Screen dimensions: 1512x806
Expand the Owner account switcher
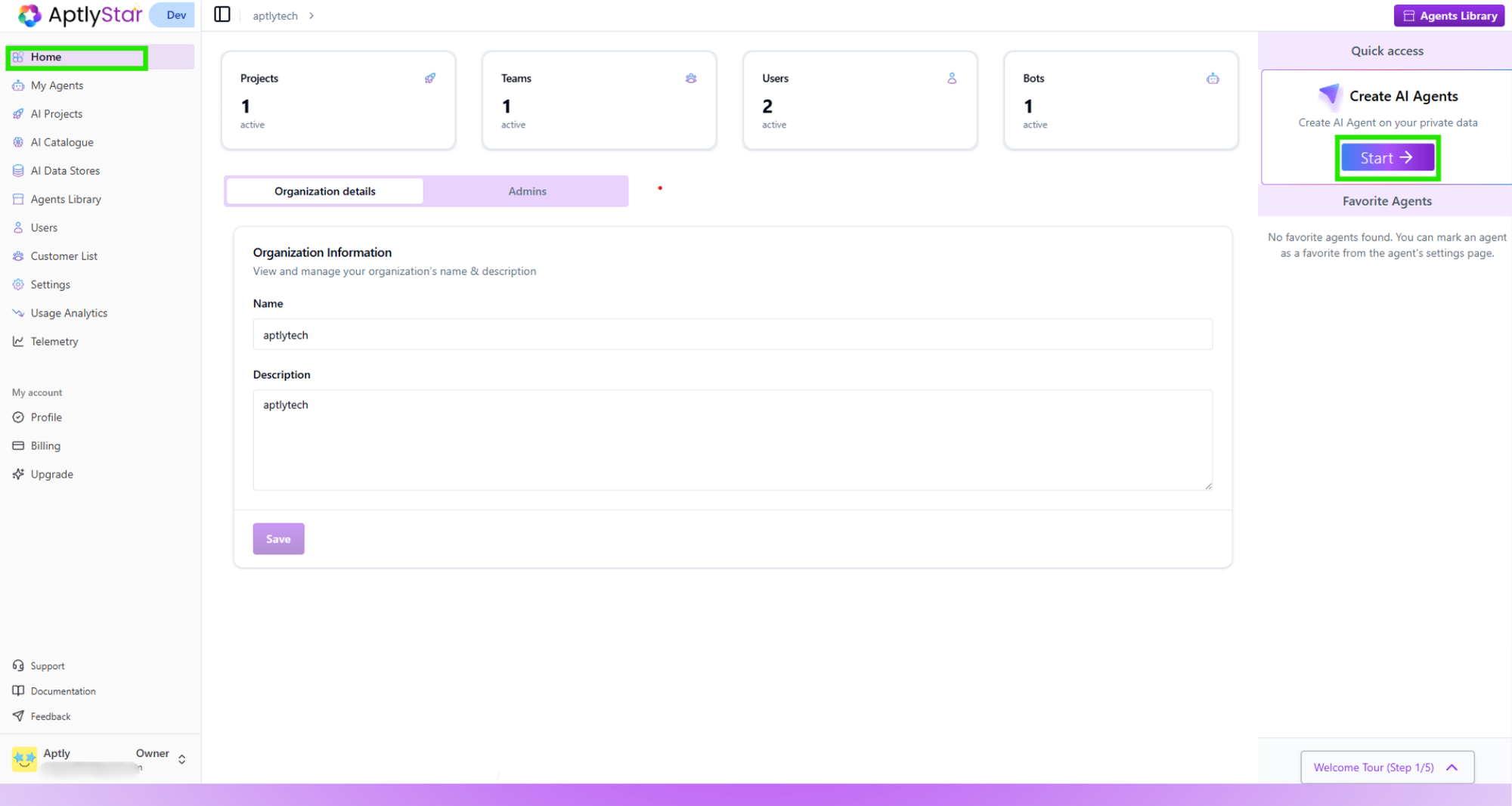point(181,759)
